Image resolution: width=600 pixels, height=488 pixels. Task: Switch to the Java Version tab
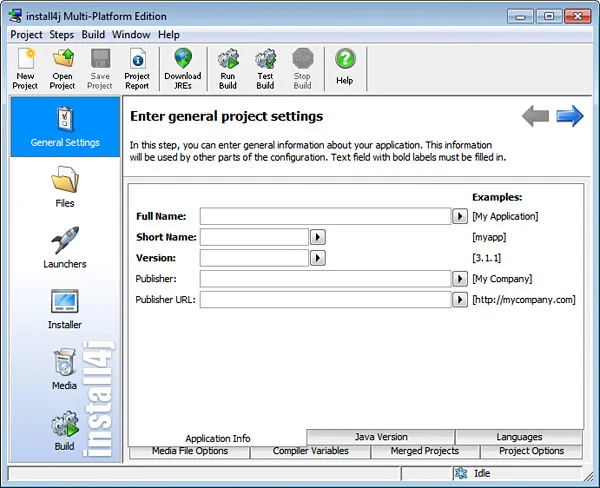pyautogui.click(x=381, y=437)
